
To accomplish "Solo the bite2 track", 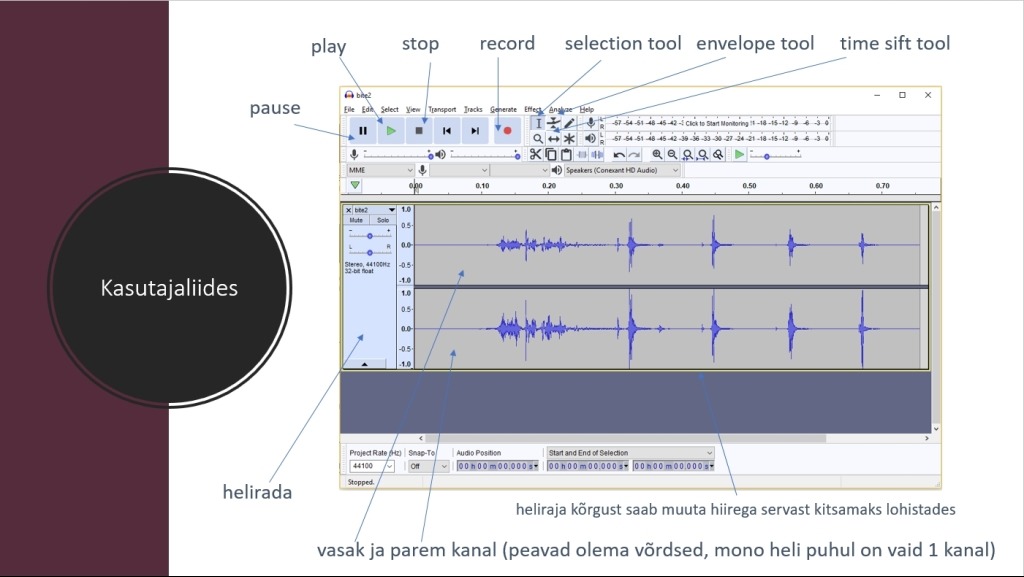I will pos(383,220).
